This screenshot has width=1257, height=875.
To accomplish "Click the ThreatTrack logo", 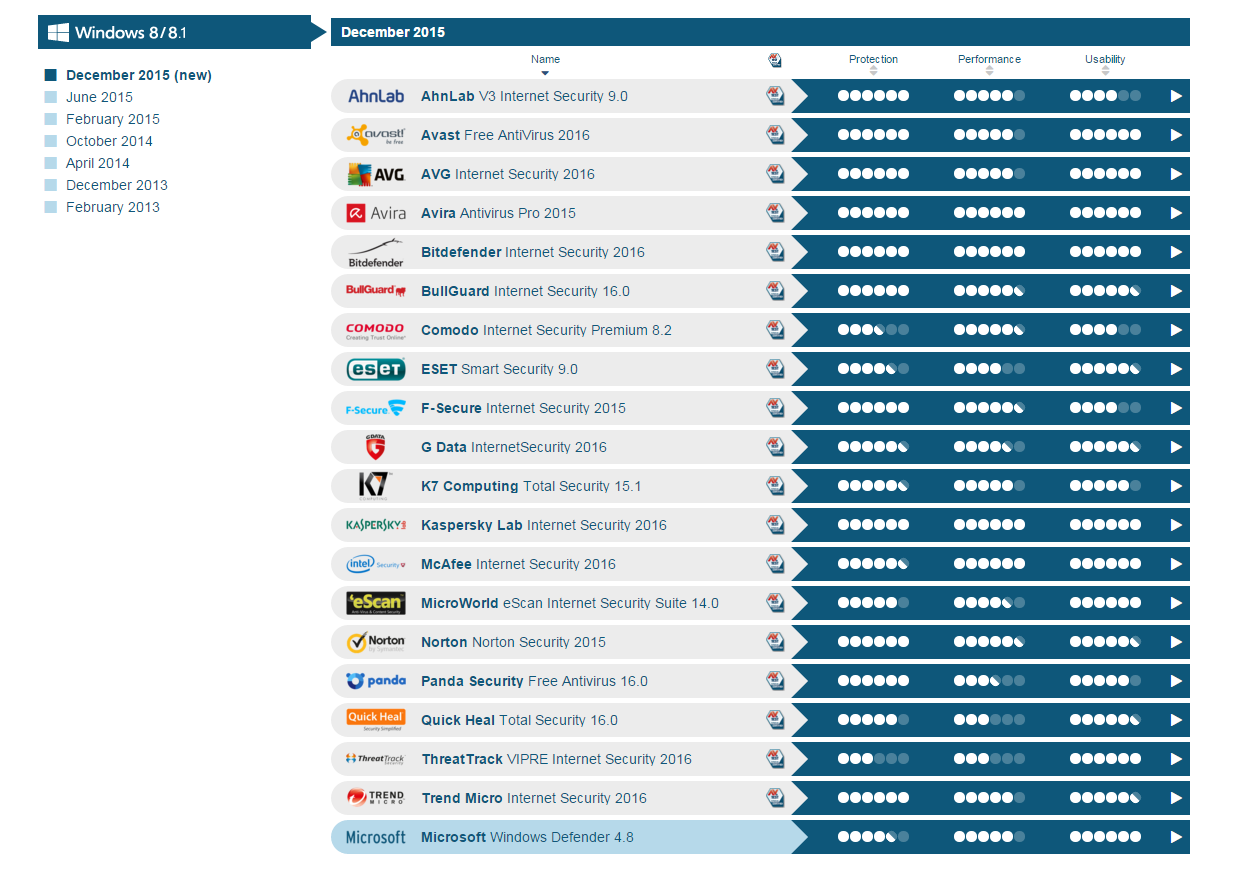I will [375, 759].
